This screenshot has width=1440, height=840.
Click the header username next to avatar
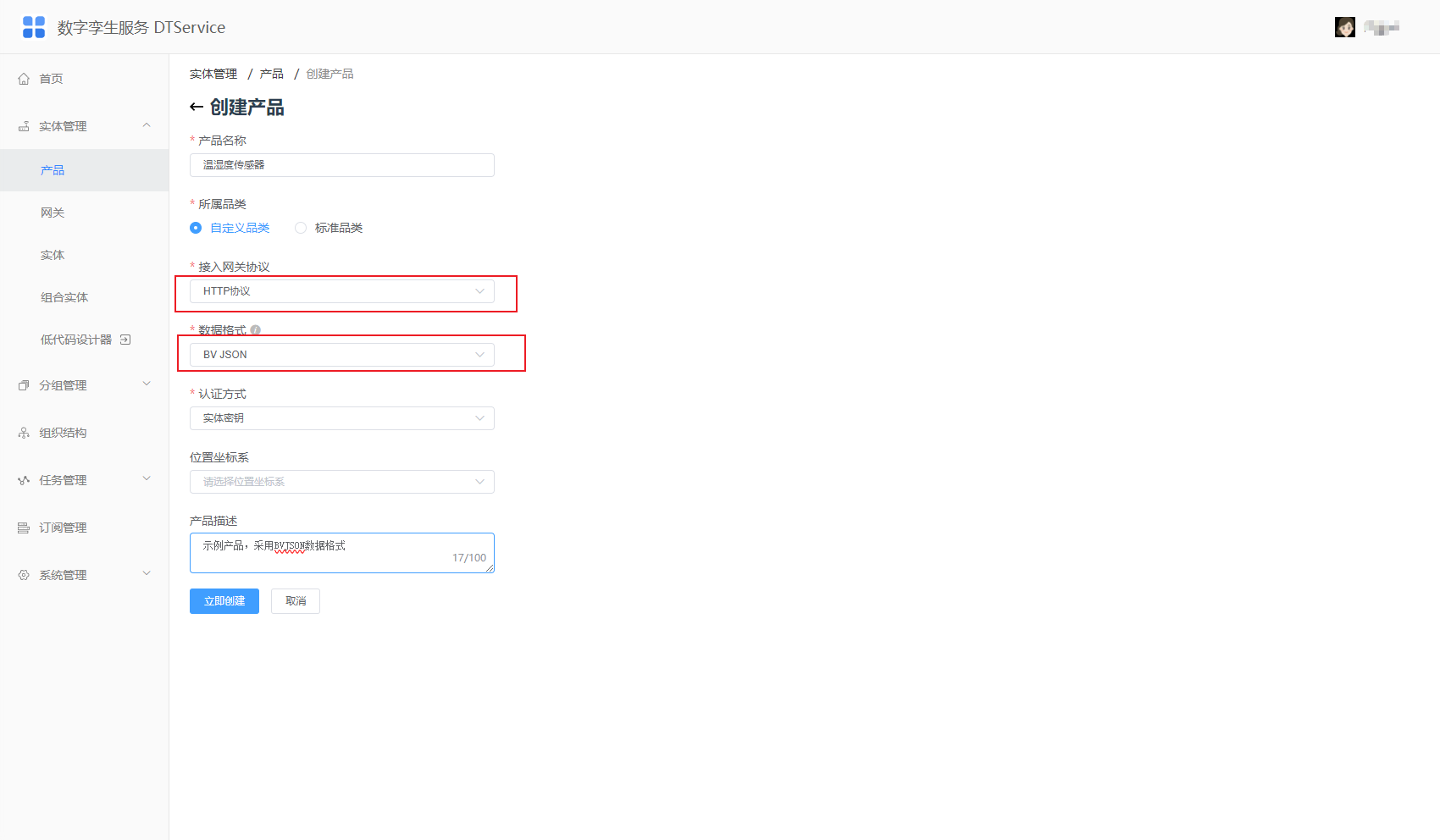(x=1382, y=28)
